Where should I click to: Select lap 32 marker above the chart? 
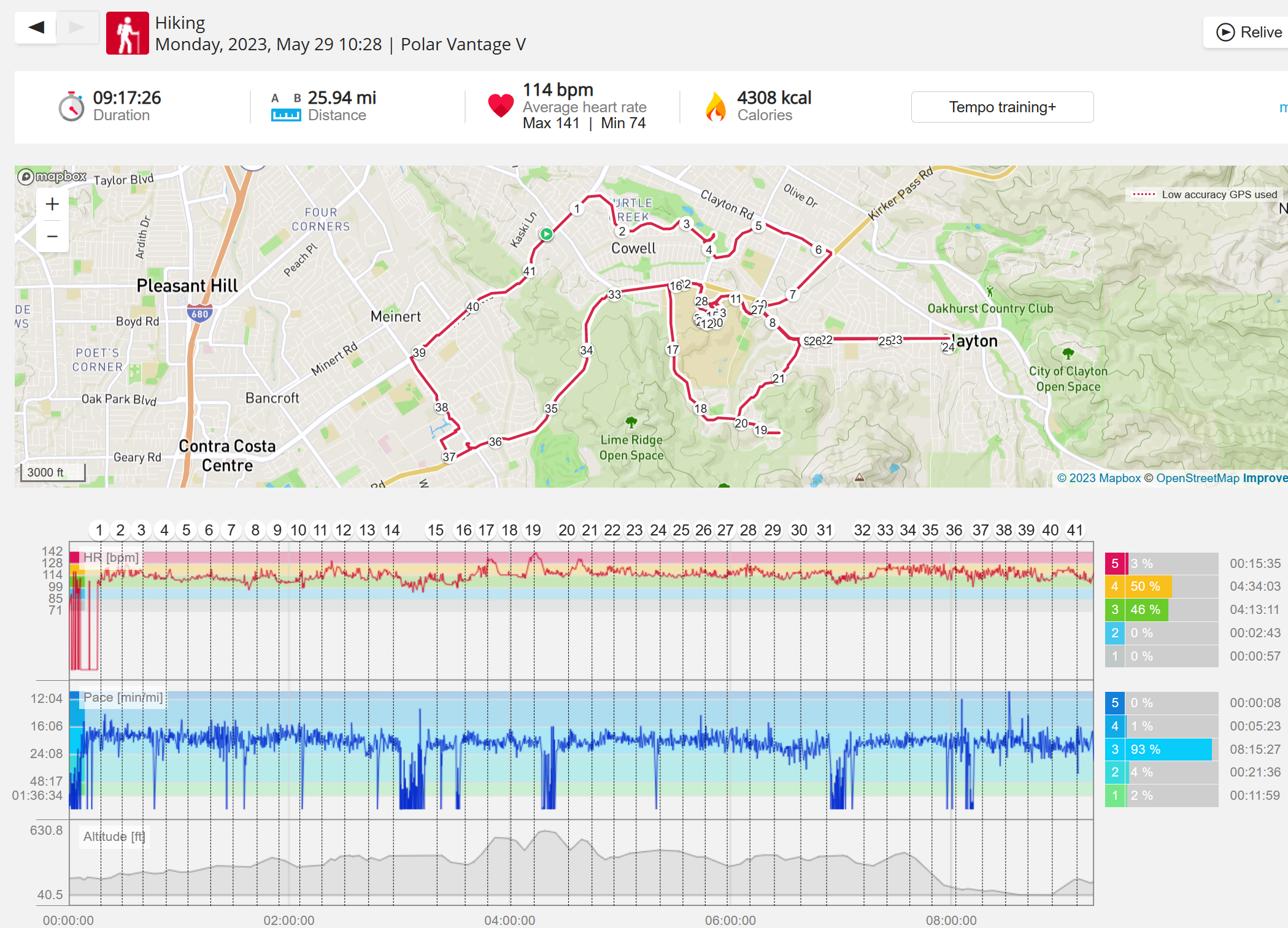click(862, 530)
